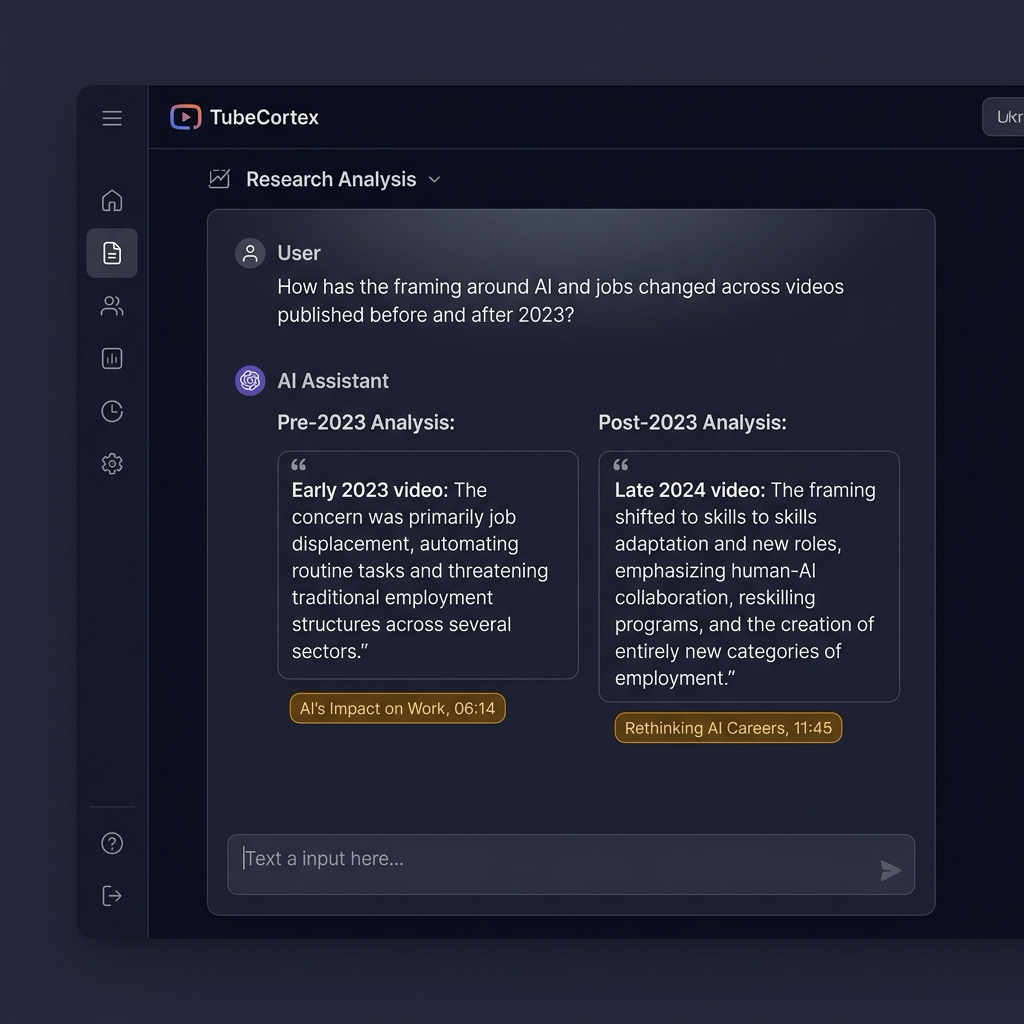Go to Home in the sidebar
The width and height of the screenshot is (1024, 1024).
tap(112, 200)
